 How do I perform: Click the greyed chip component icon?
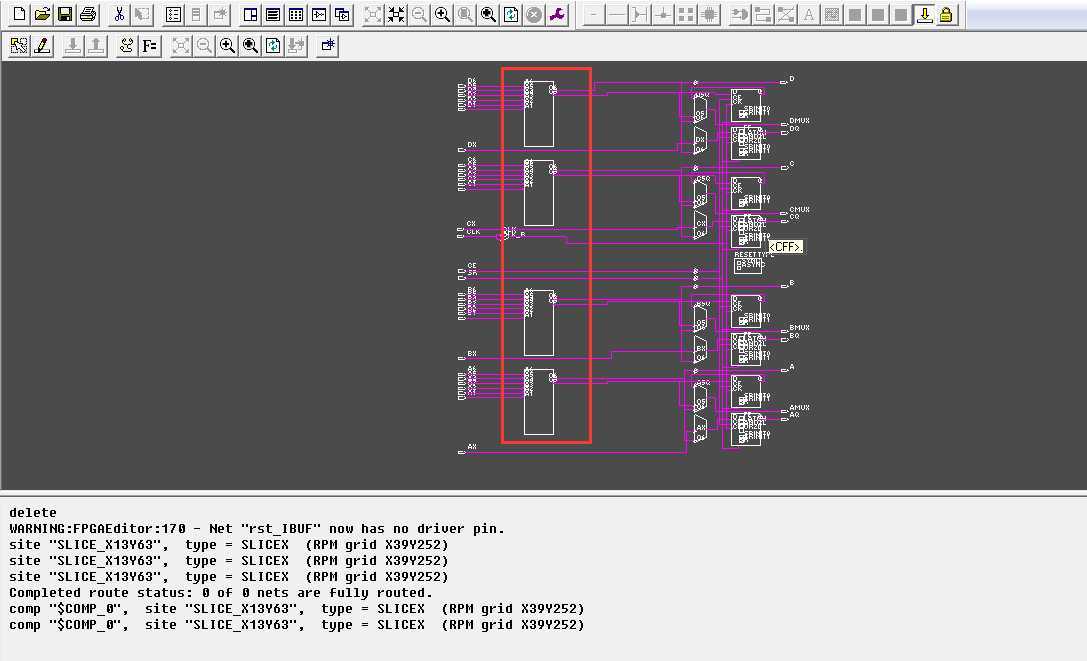pos(709,14)
